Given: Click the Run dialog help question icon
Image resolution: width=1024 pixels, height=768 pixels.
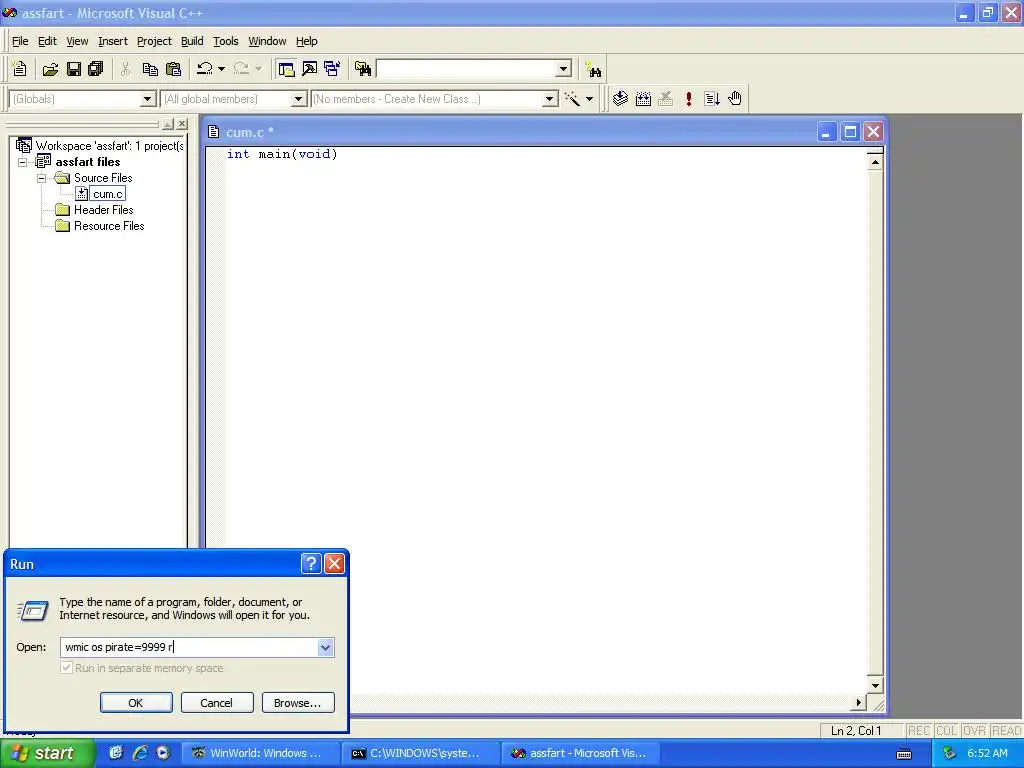Looking at the screenshot, I should coord(312,564).
